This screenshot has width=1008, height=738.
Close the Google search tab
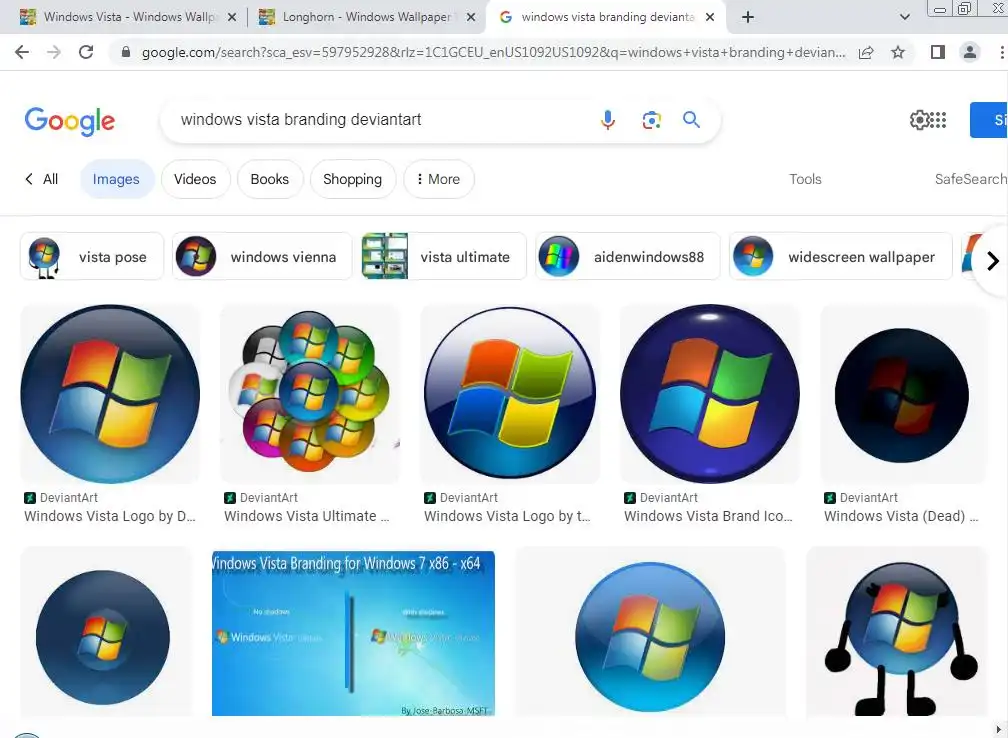[x=710, y=17]
